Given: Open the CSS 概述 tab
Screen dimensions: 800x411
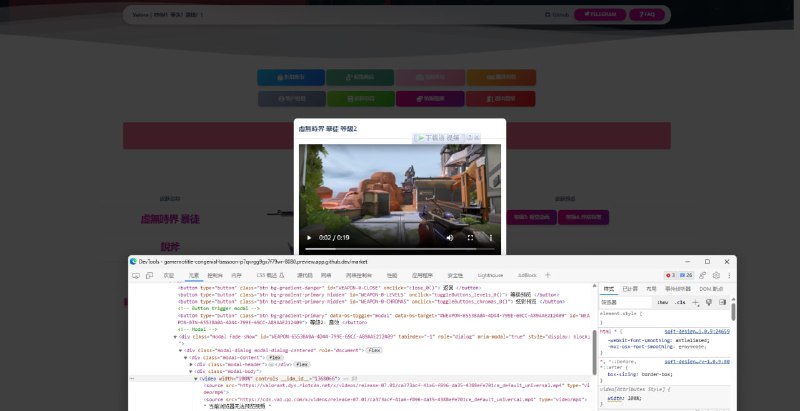Looking at the screenshot, I should pyautogui.click(x=270, y=275).
